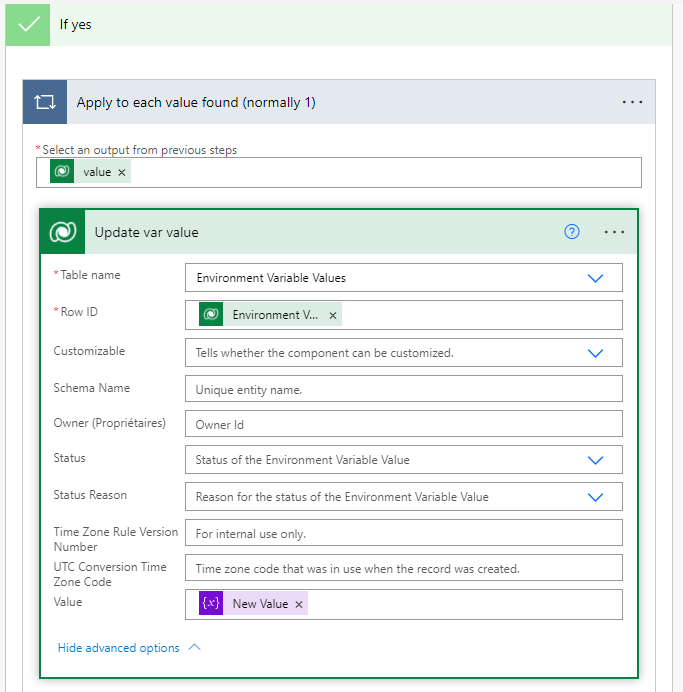Remove the Environment V... token from Row ID

[x=333, y=315]
